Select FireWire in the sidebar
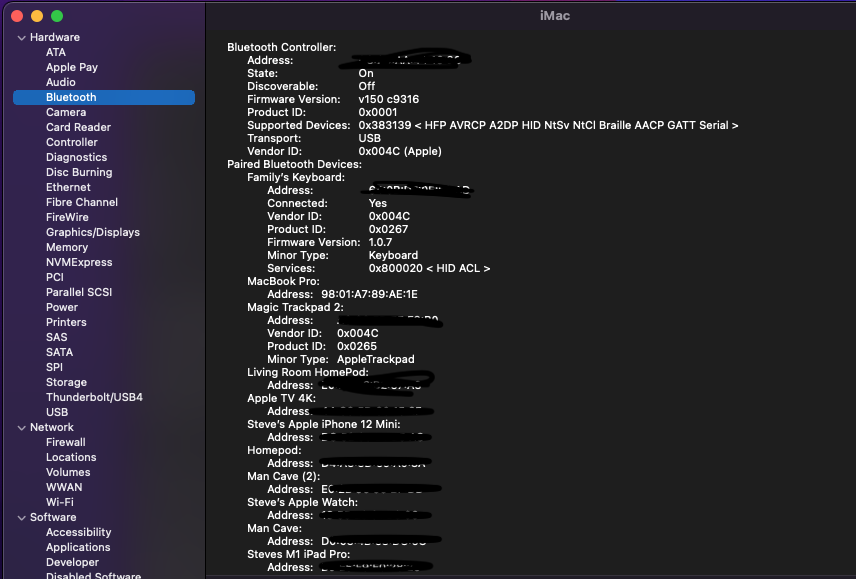The height and width of the screenshot is (579, 856). (67, 217)
